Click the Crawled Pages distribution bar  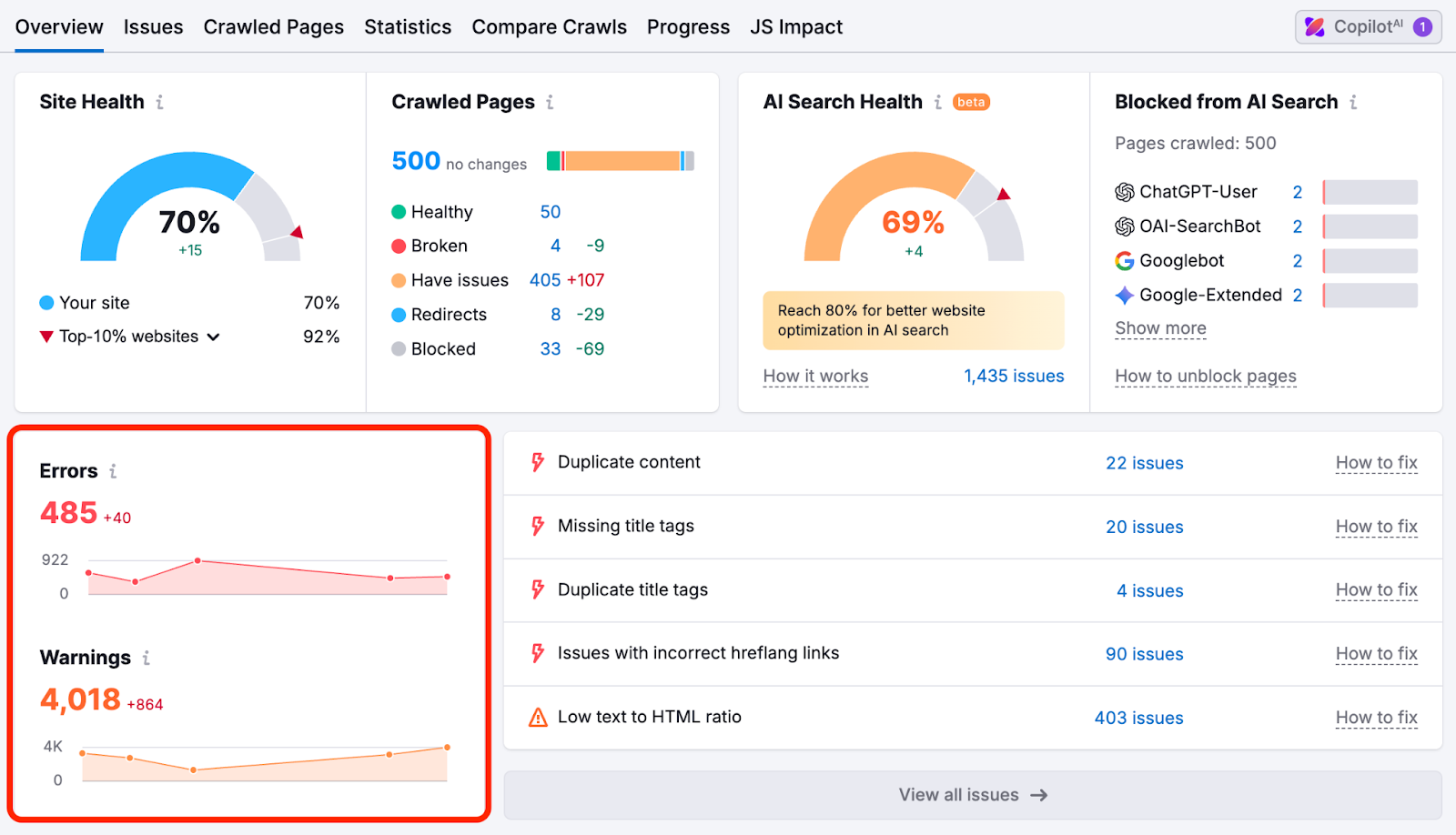click(620, 160)
